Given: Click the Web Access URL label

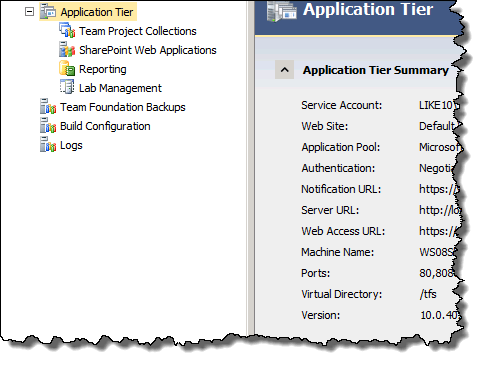Looking at the screenshot, I should [343, 231].
